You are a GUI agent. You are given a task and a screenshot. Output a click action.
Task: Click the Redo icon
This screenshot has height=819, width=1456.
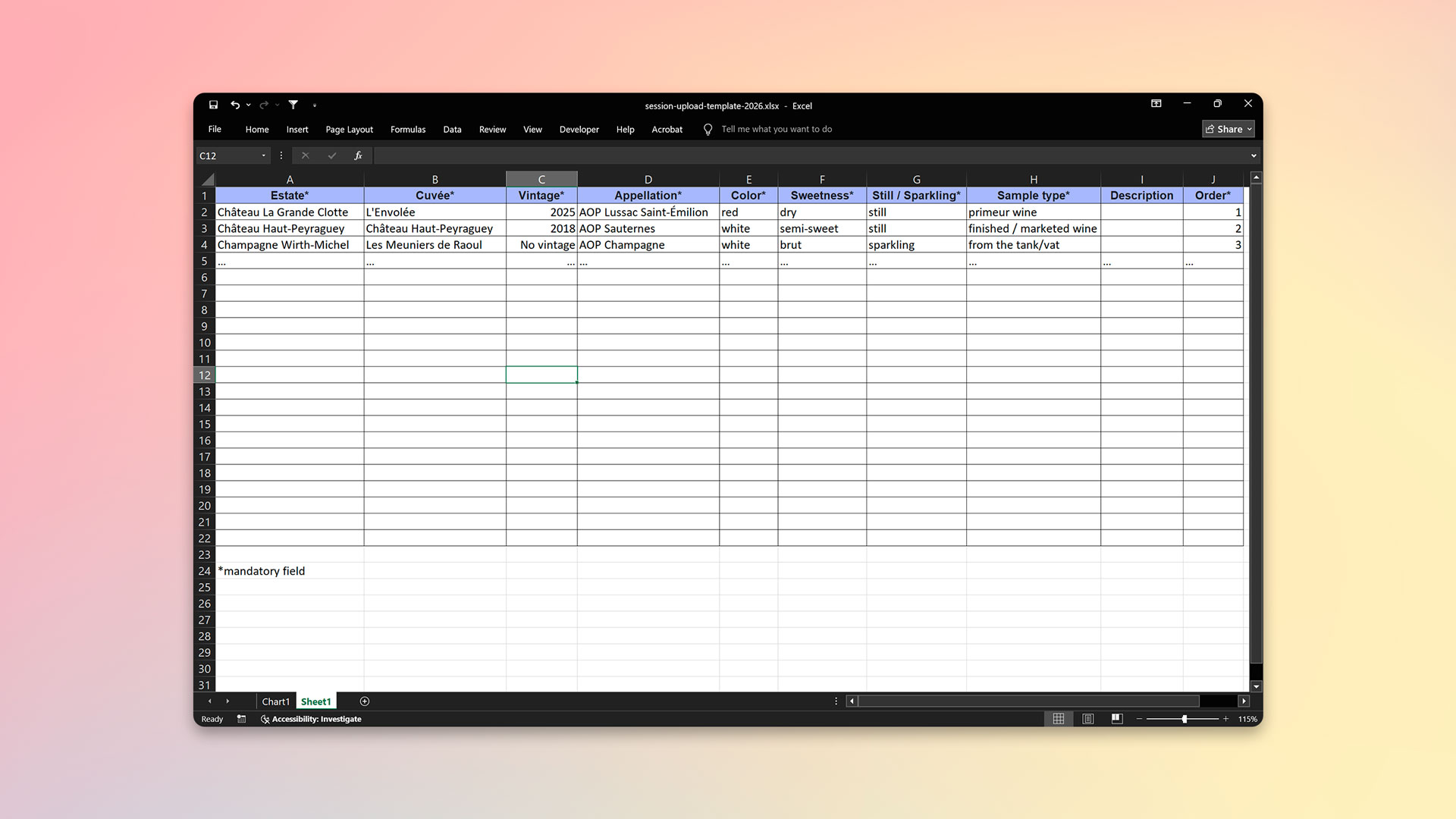click(264, 105)
